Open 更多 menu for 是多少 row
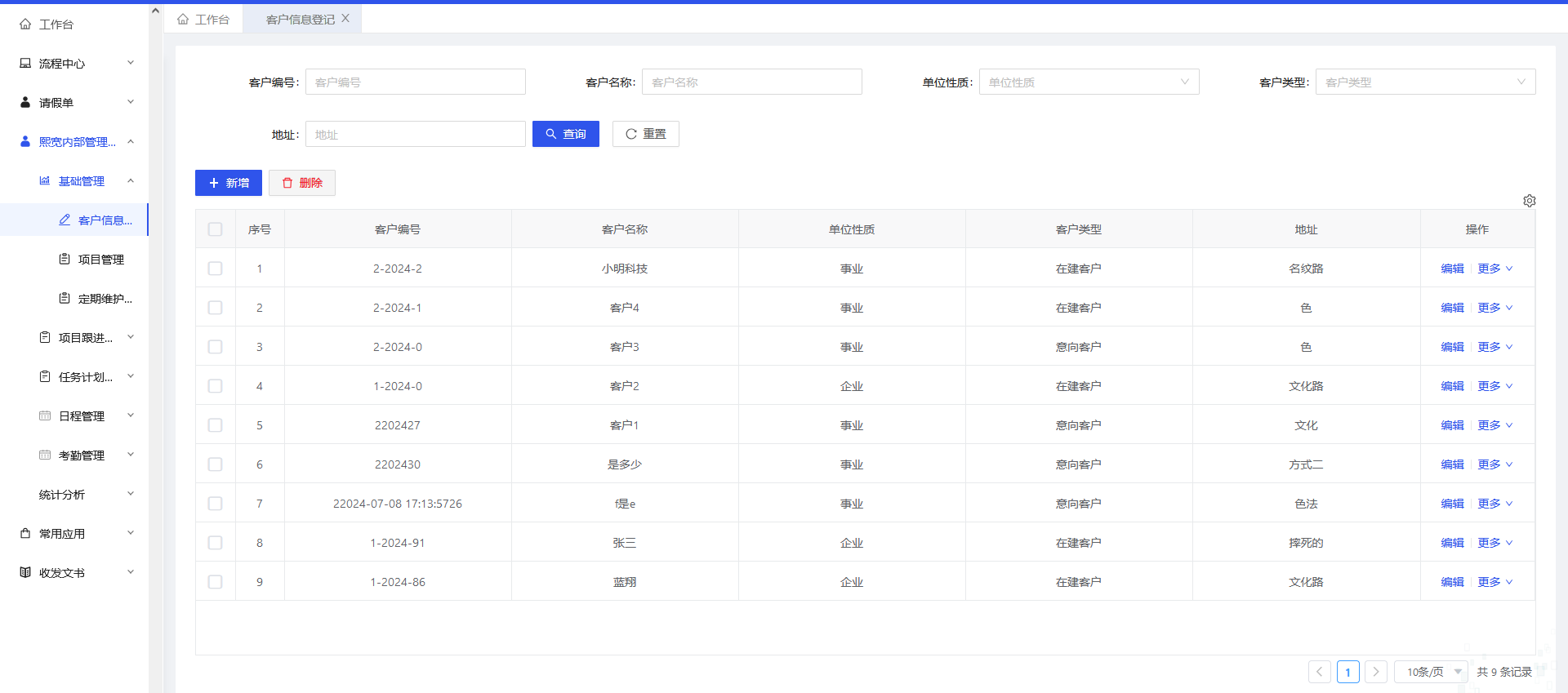The image size is (1568, 693). coord(1495,464)
